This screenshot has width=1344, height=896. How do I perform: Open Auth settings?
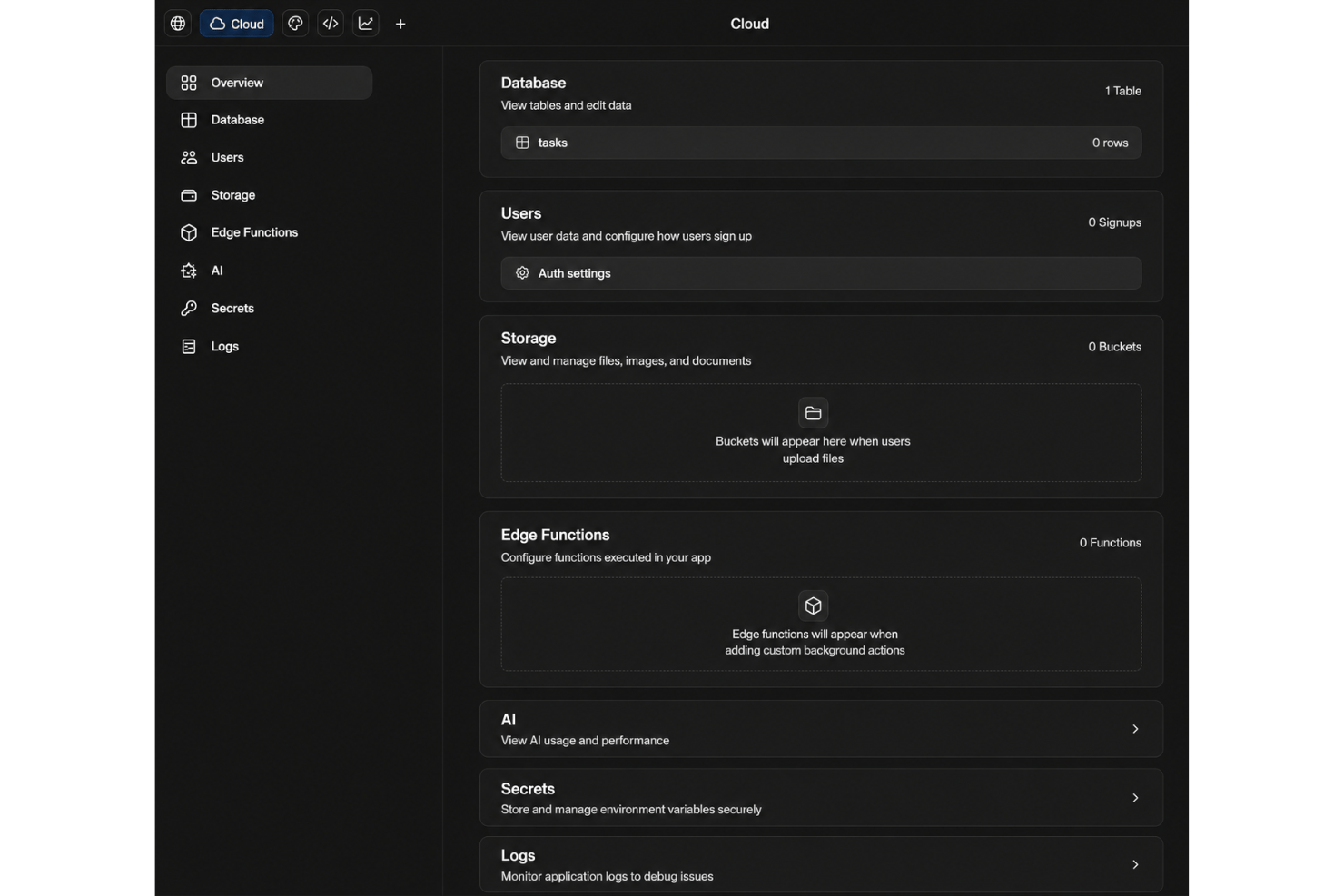[821, 273]
